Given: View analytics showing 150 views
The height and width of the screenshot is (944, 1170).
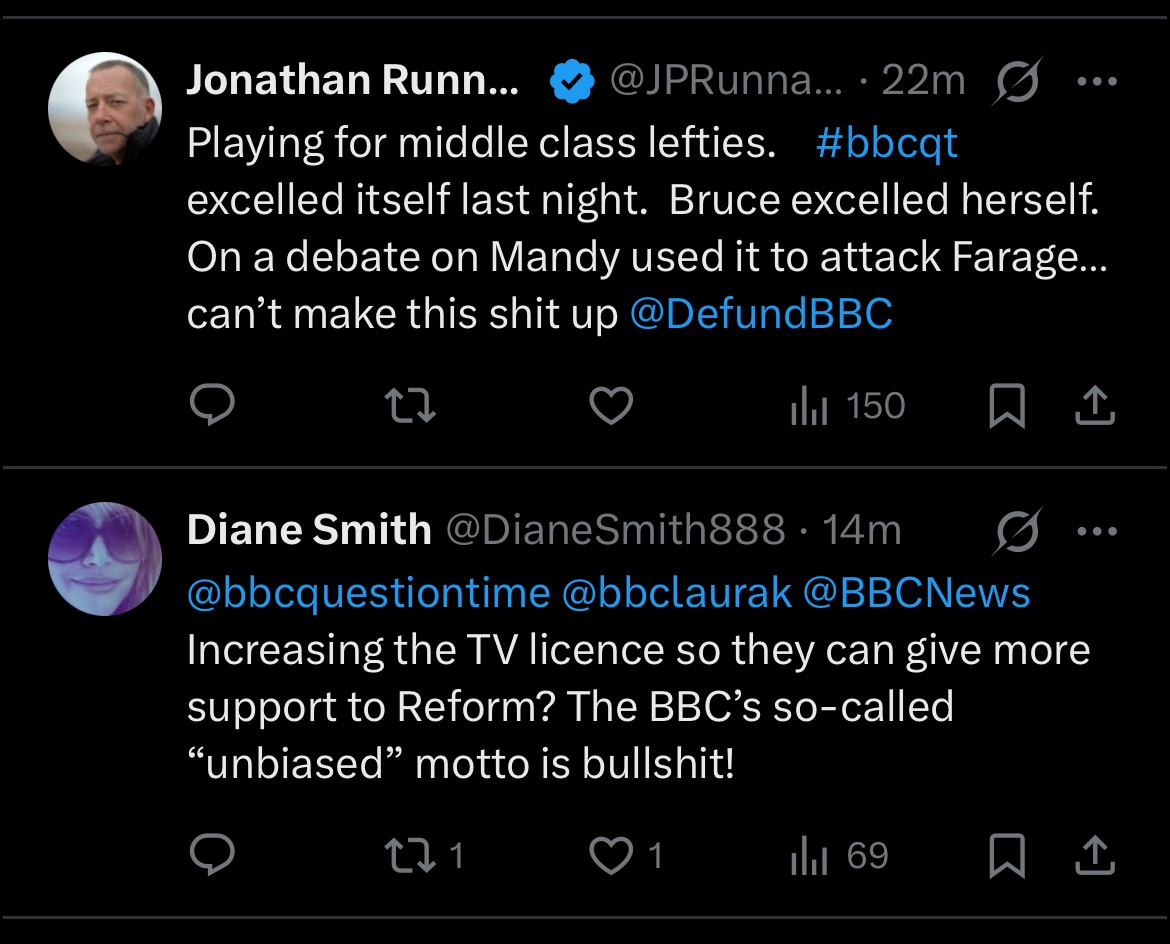Looking at the screenshot, I should coord(848,407).
